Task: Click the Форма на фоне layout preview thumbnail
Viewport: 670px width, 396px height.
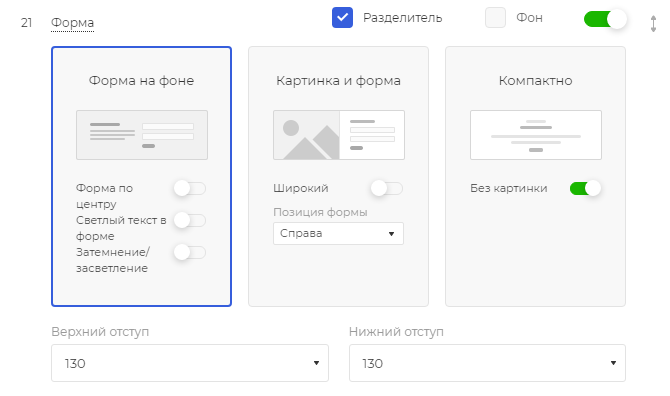Action: pyautogui.click(x=142, y=135)
